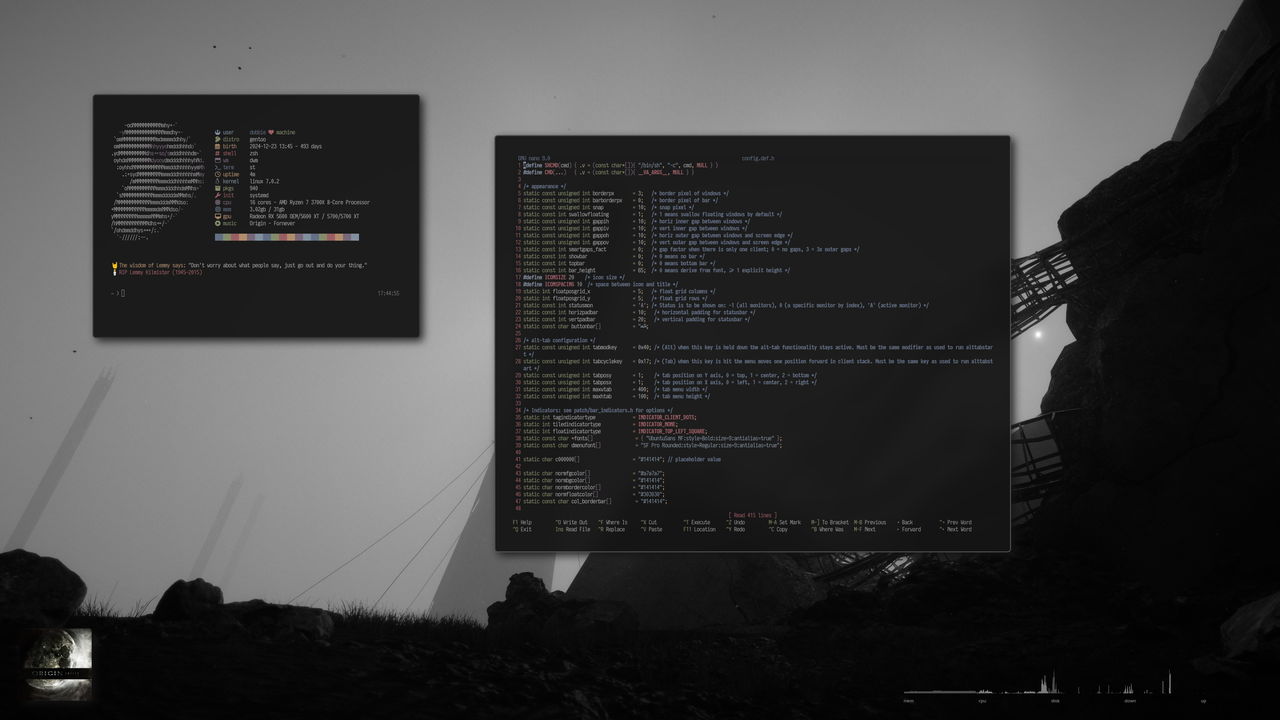Click the ^B Where Was shortcut
Viewport: 1280px width, 720px height.
pyautogui.click(x=827, y=529)
